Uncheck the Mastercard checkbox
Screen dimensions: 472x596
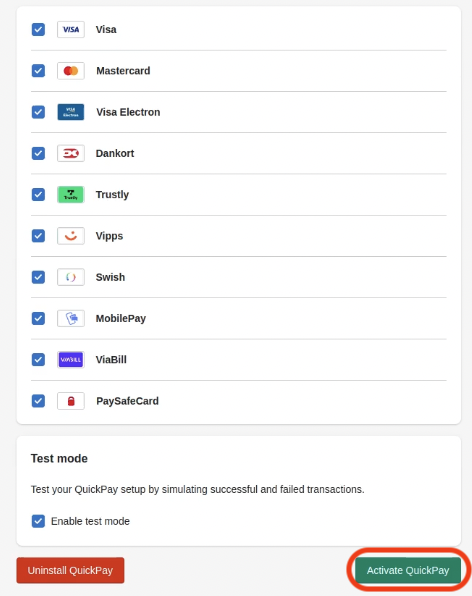pyautogui.click(x=38, y=71)
